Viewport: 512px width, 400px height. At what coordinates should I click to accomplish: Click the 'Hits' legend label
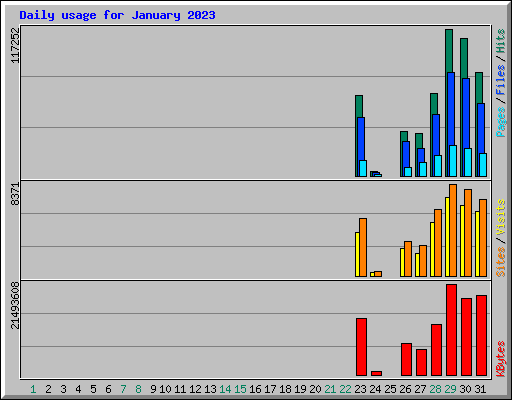click(x=501, y=41)
